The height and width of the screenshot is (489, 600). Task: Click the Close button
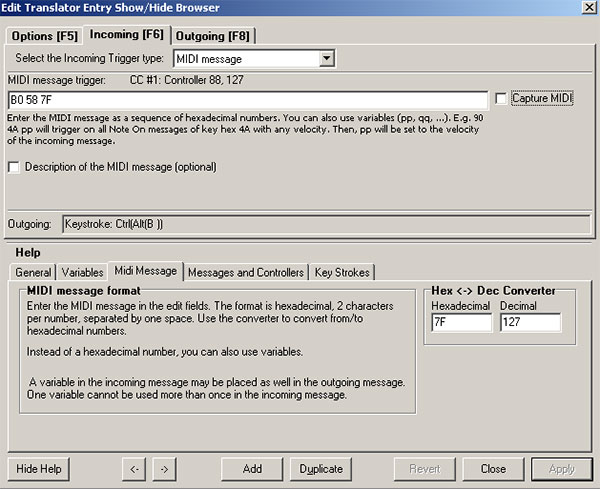click(493, 469)
